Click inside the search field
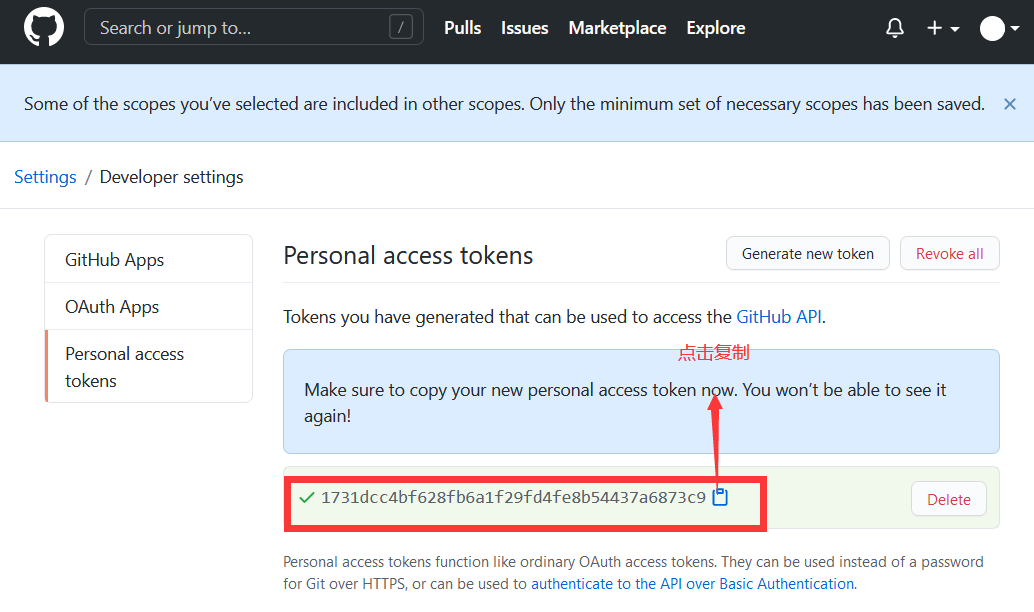Screen dimensions: 1034x612 point(230,27)
